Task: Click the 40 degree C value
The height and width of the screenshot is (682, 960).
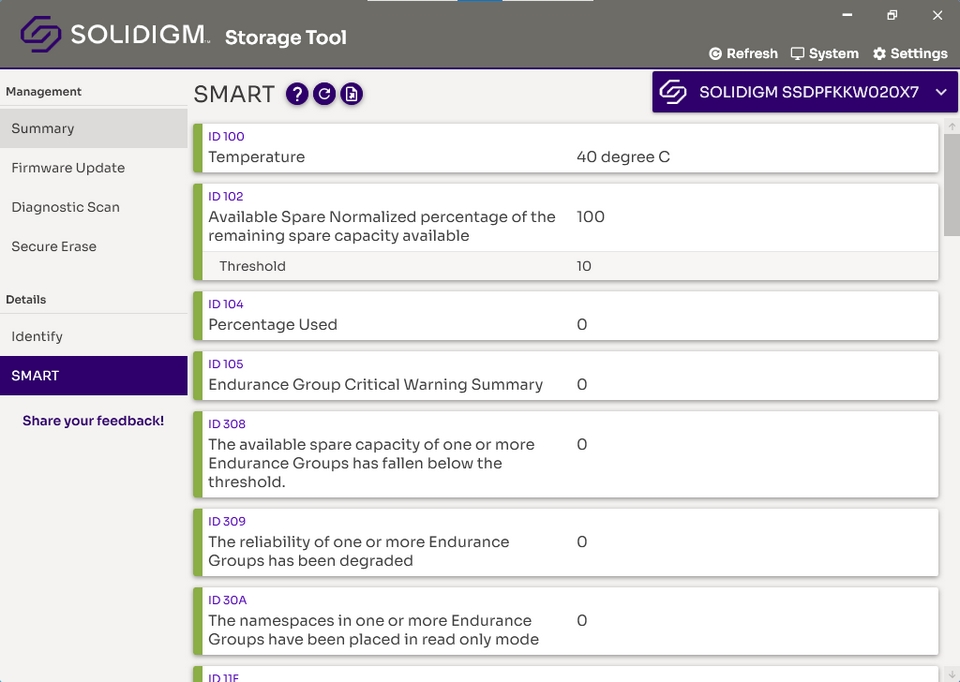Action: click(x=623, y=157)
